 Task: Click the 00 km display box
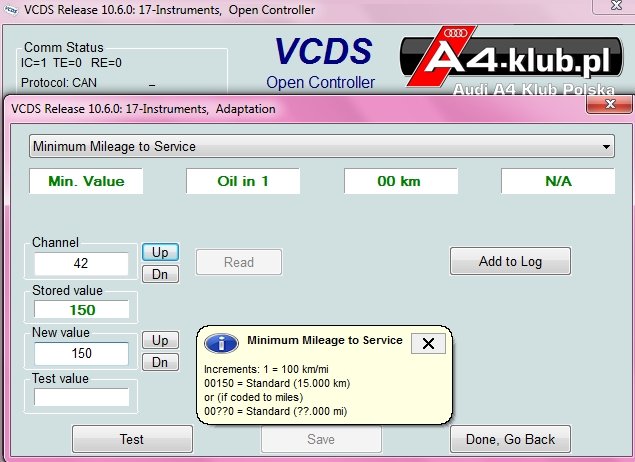point(401,181)
